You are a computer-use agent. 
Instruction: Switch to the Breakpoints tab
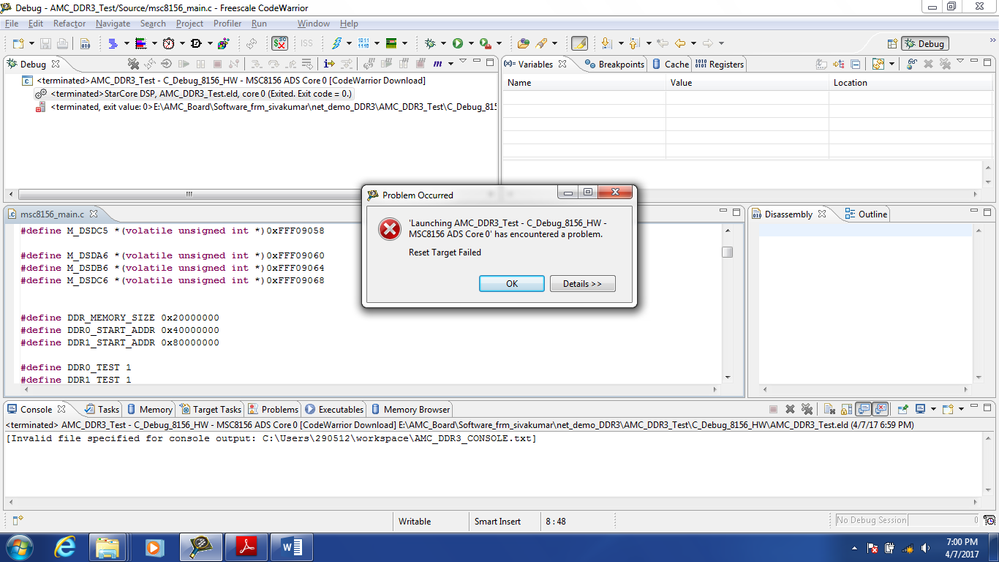click(x=615, y=64)
